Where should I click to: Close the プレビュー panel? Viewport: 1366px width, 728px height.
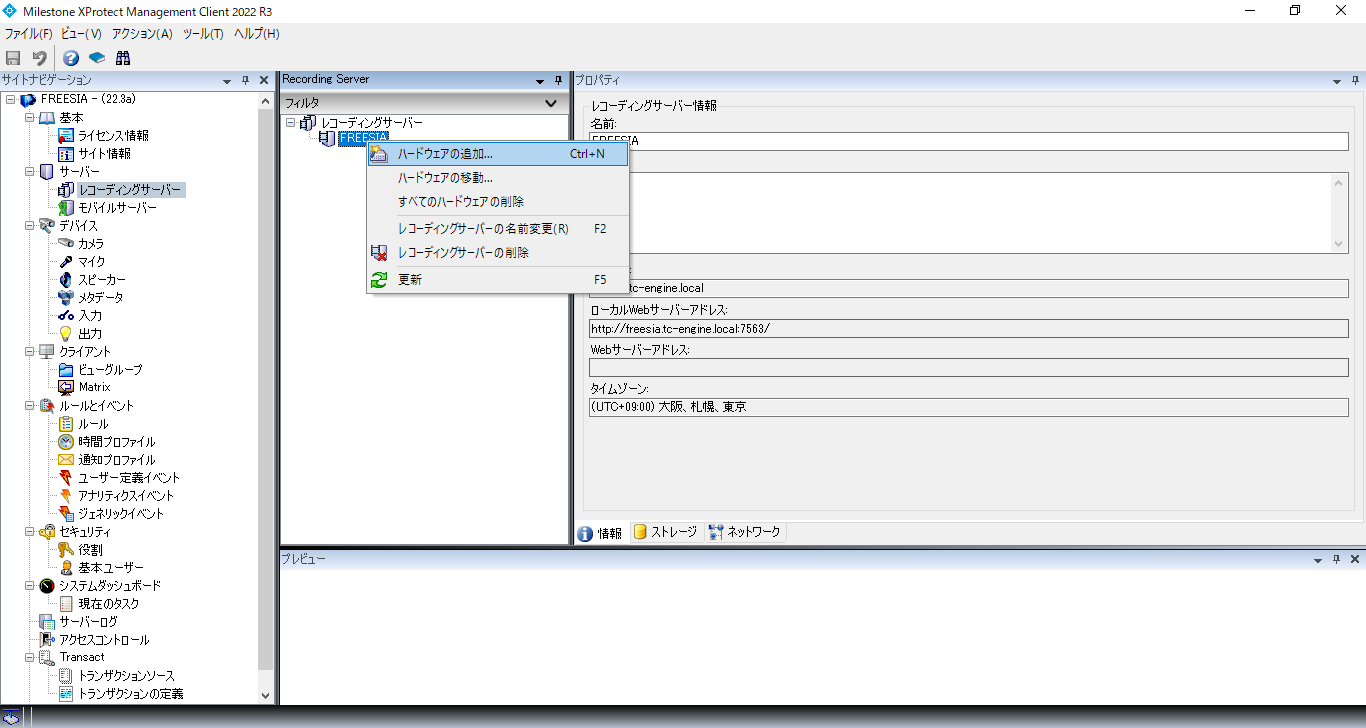(x=1355, y=559)
